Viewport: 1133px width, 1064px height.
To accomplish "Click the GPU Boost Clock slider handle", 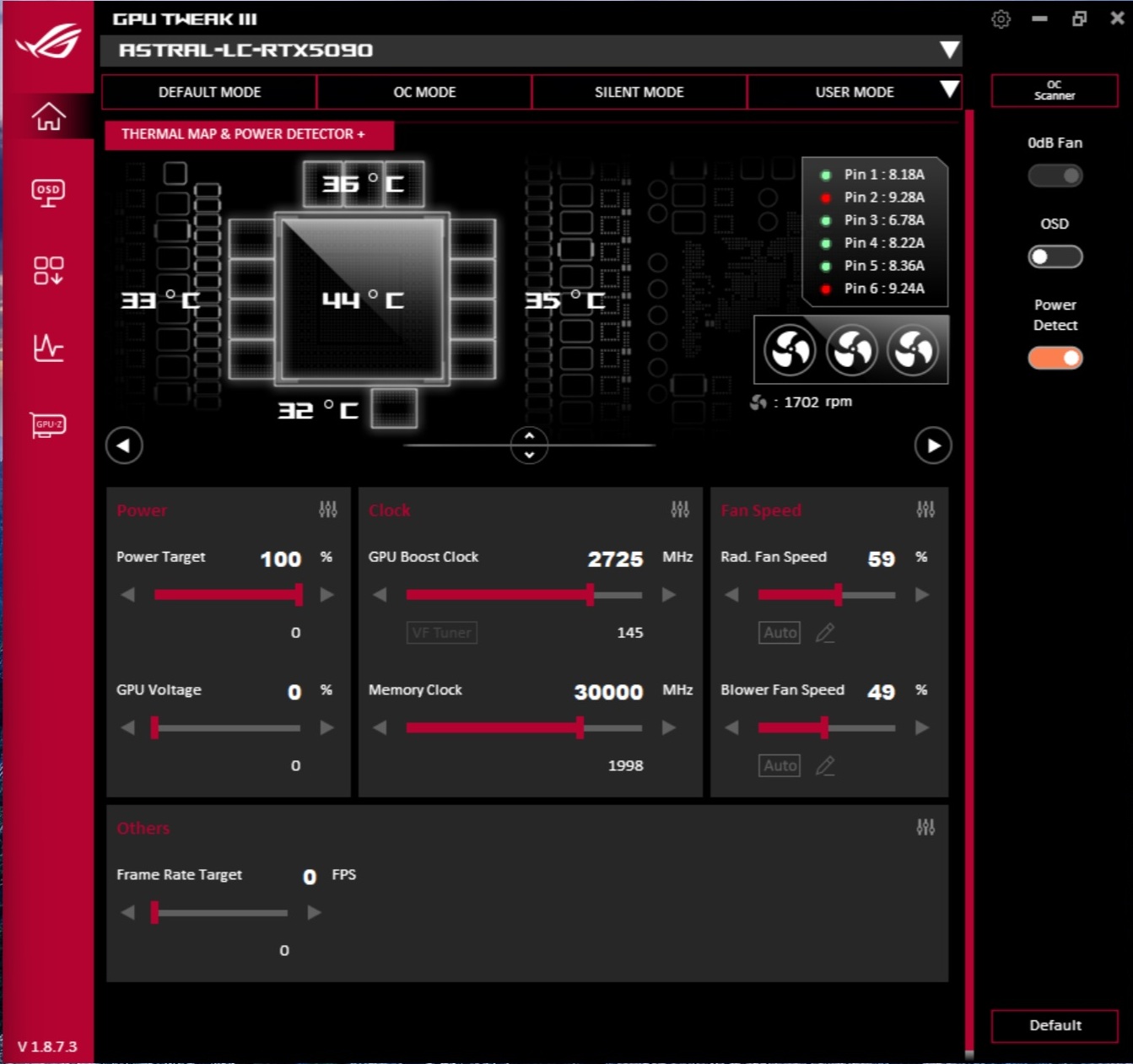I will (591, 595).
